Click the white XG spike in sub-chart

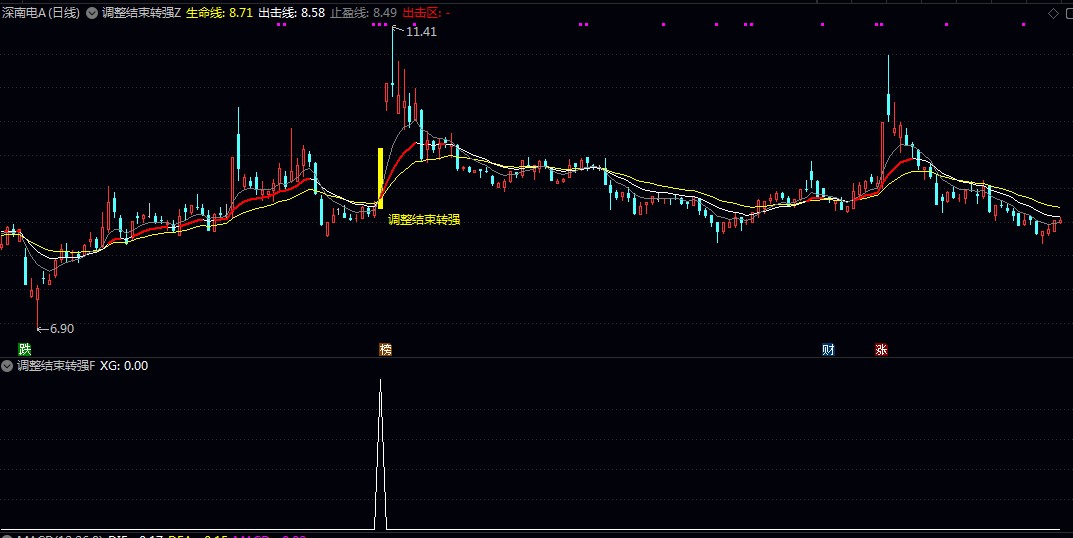[380, 454]
